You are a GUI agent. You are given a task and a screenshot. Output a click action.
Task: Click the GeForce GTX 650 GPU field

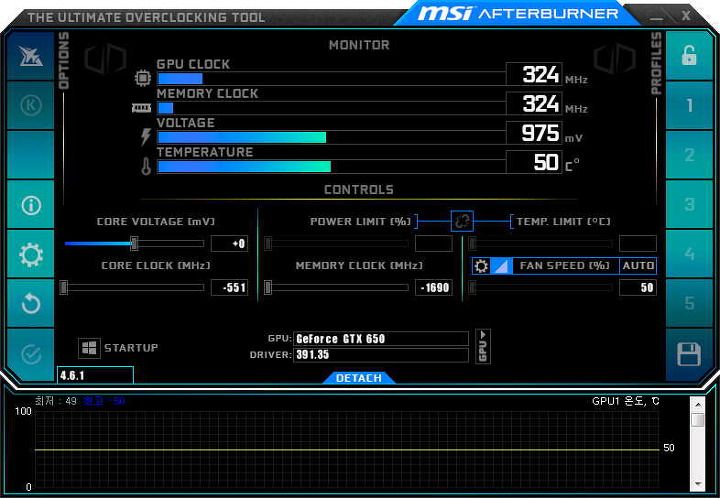tap(381, 339)
